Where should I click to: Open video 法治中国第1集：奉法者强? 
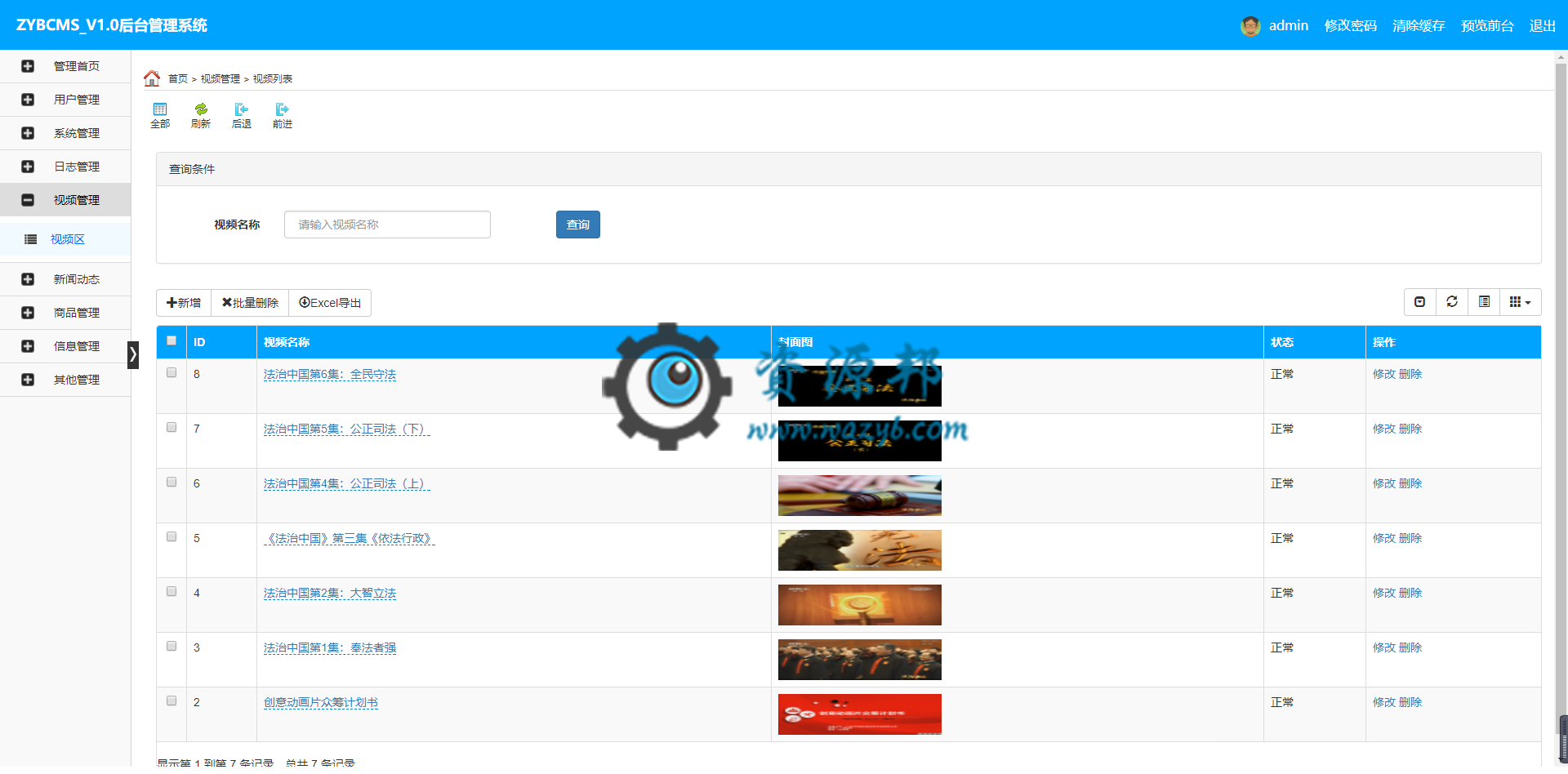pos(330,648)
